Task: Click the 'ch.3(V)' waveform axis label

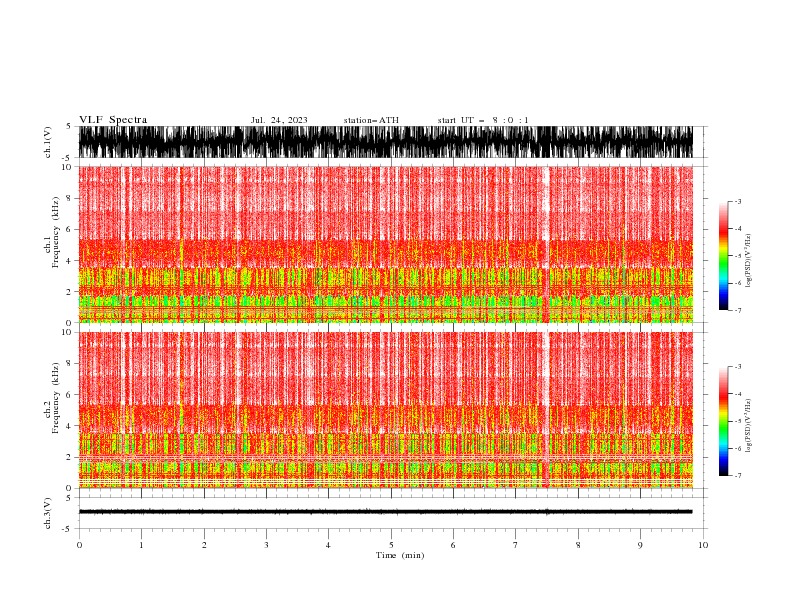Action: (x=47, y=513)
